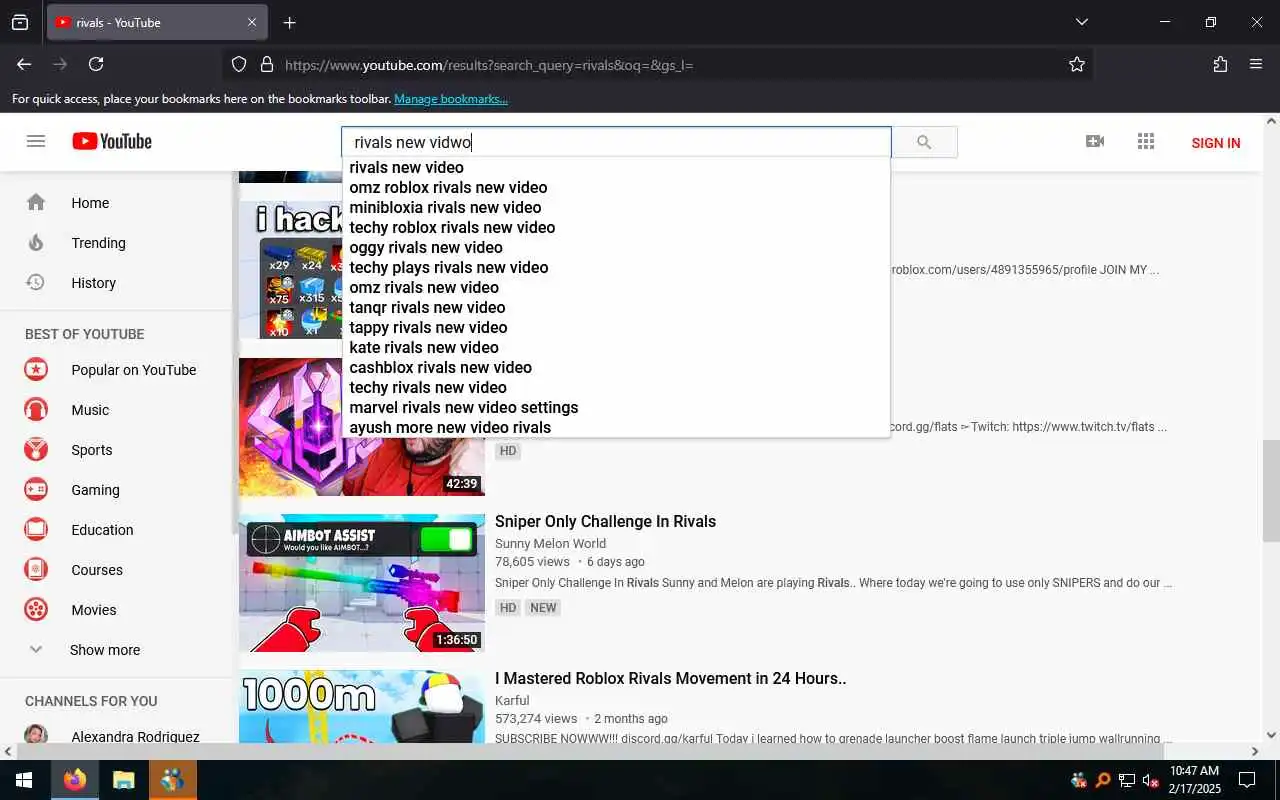1280x800 pixels.
Task: Open the Firefox extensions puzzle icon
Action: coord(1220,64)
